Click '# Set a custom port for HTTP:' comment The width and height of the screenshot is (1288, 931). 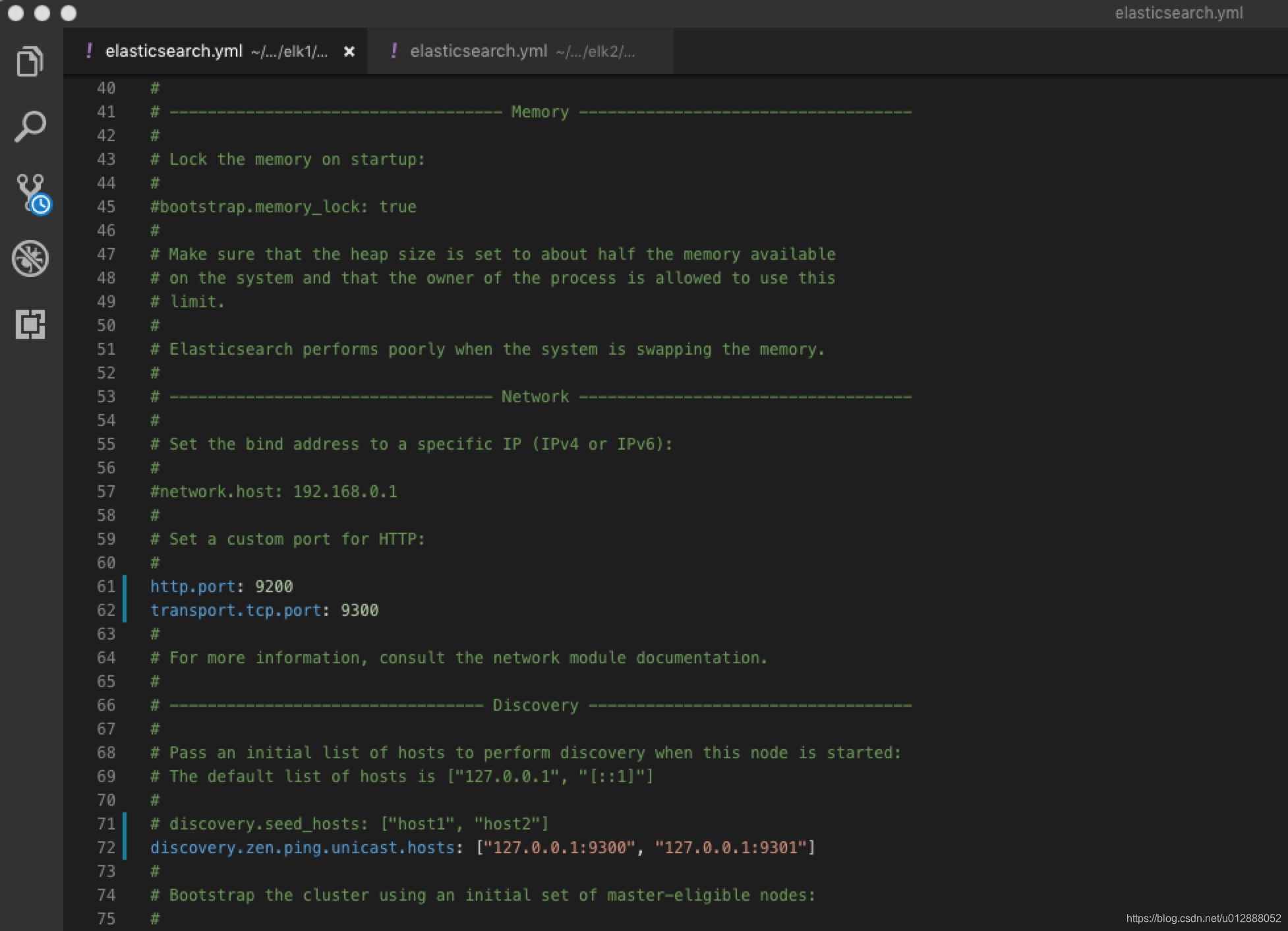(x=288, y=539)
